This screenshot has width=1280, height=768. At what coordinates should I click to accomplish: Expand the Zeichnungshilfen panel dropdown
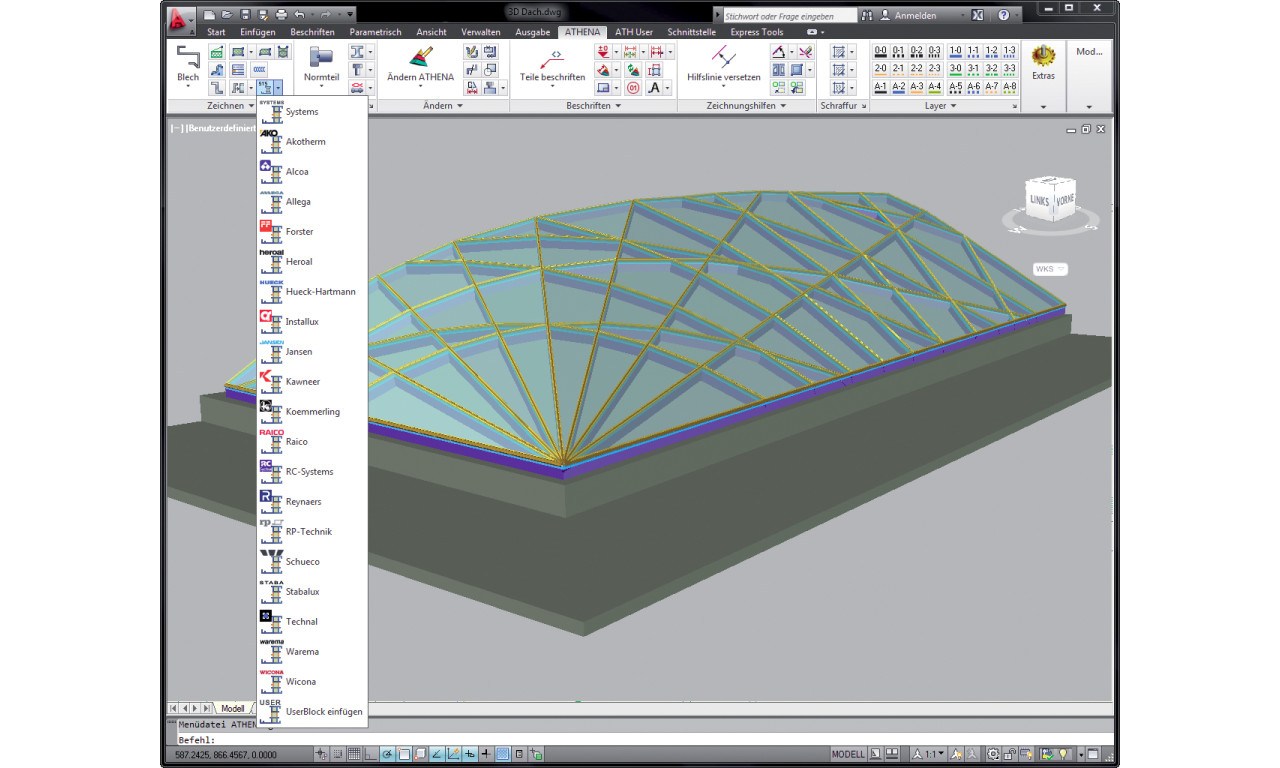click(747, 105)
